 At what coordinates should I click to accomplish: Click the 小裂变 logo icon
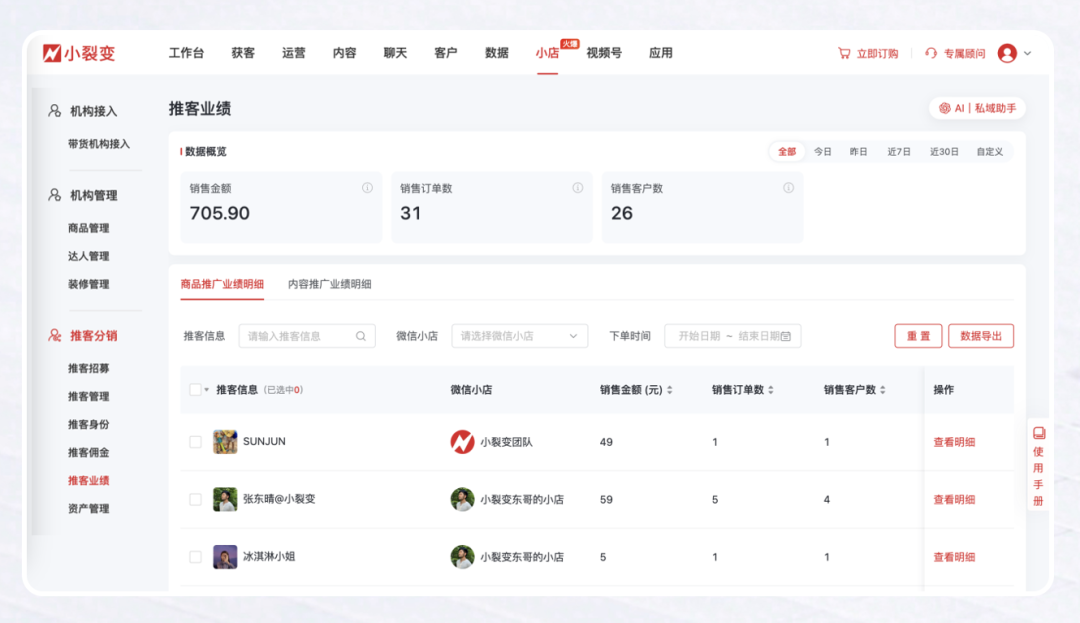tap(50, 53)
